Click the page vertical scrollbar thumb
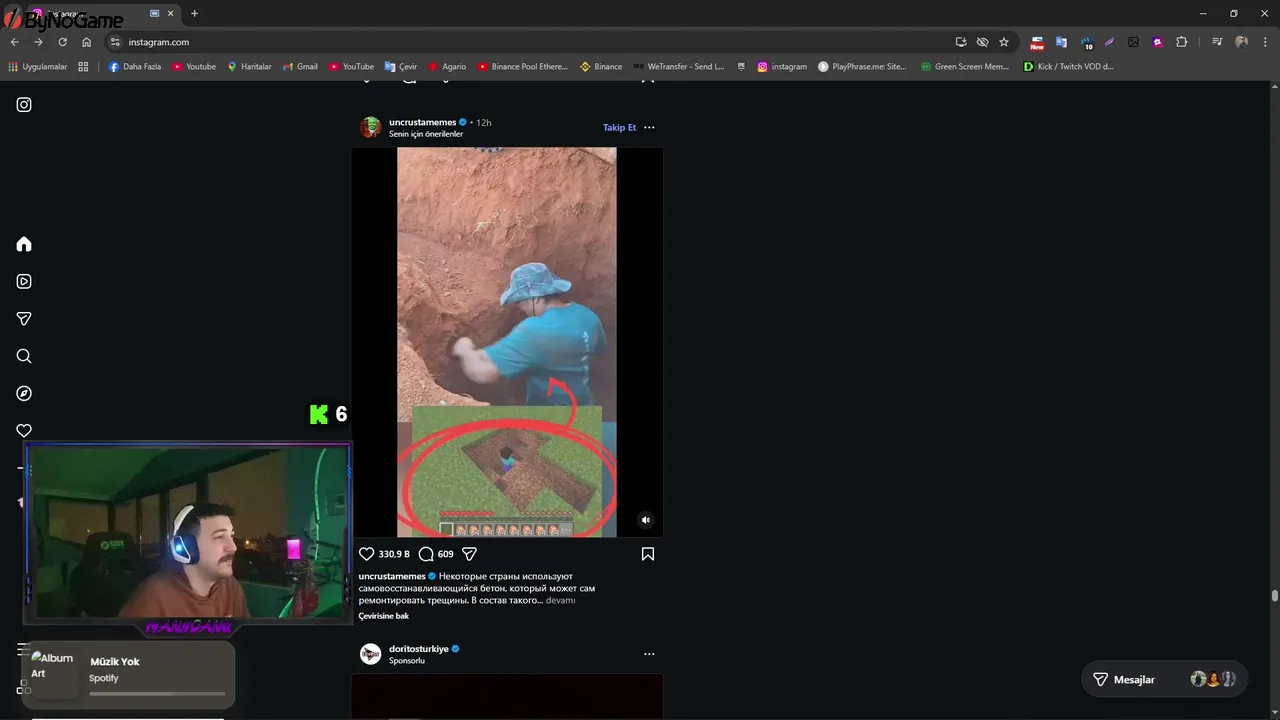1280x720 pixels. pyautogui.click(x=1274, y=596)
